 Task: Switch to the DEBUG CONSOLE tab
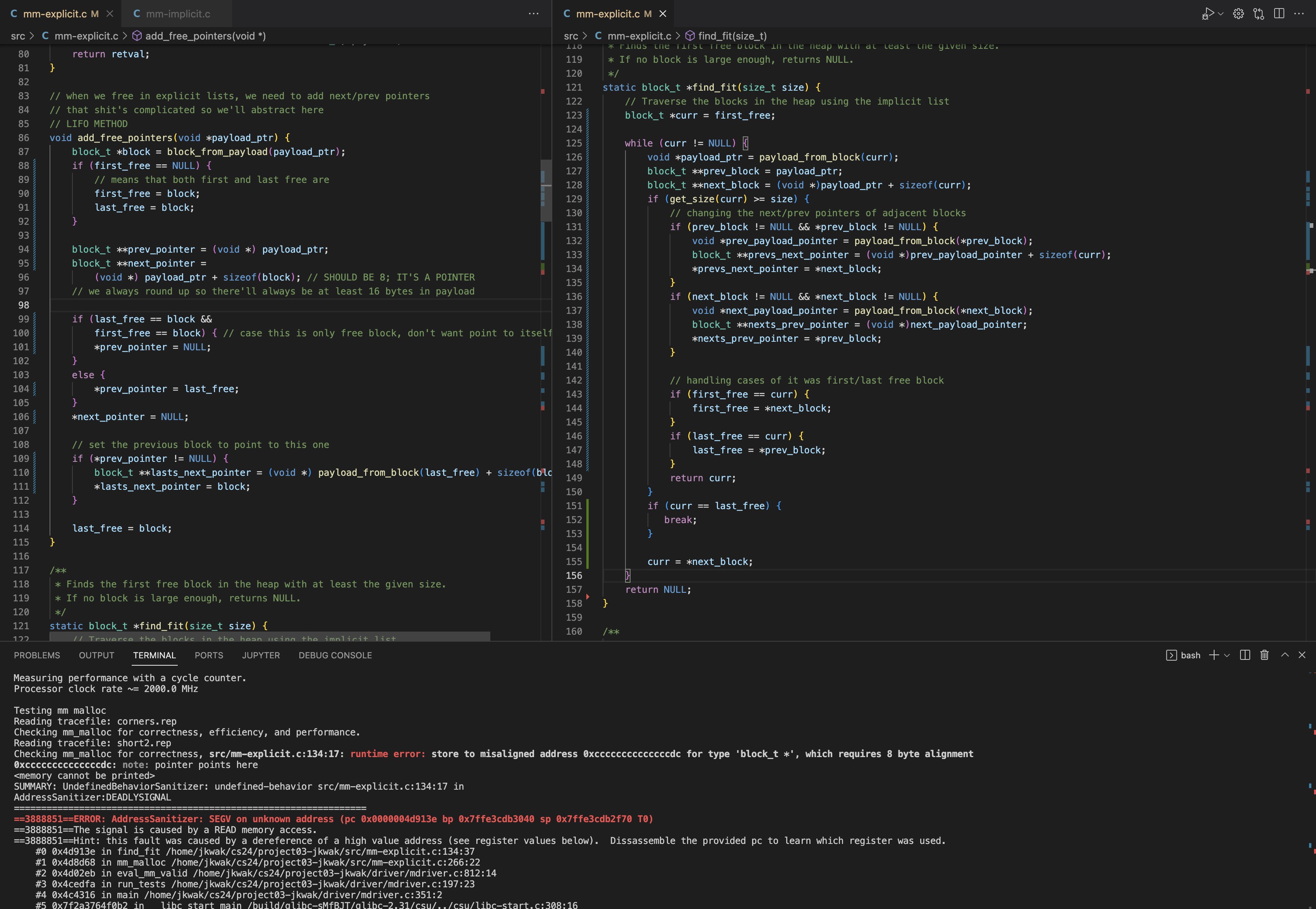[x=335, y=655]
